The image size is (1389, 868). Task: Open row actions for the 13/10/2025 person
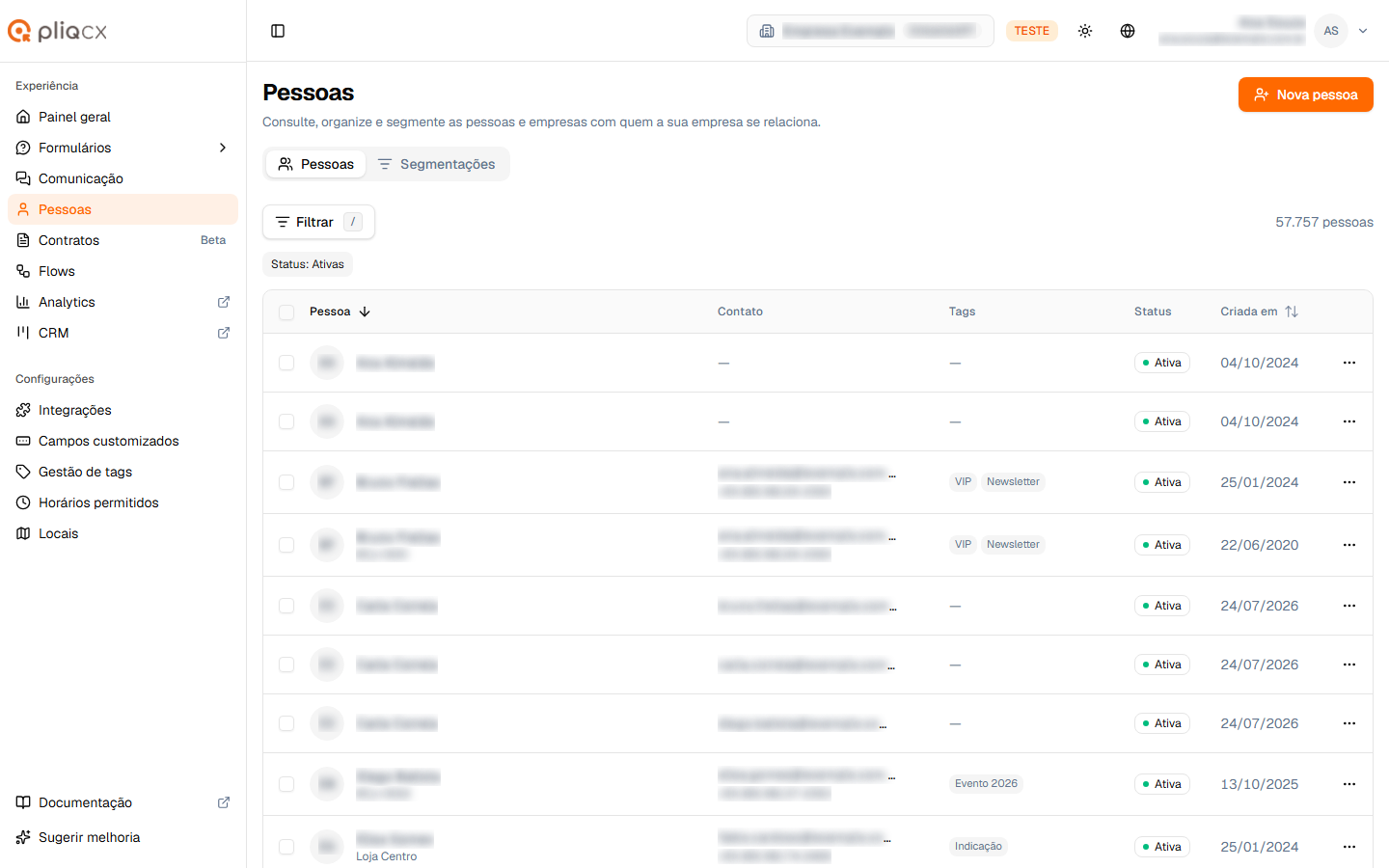pyautogui.click(x=1349, y=784)
